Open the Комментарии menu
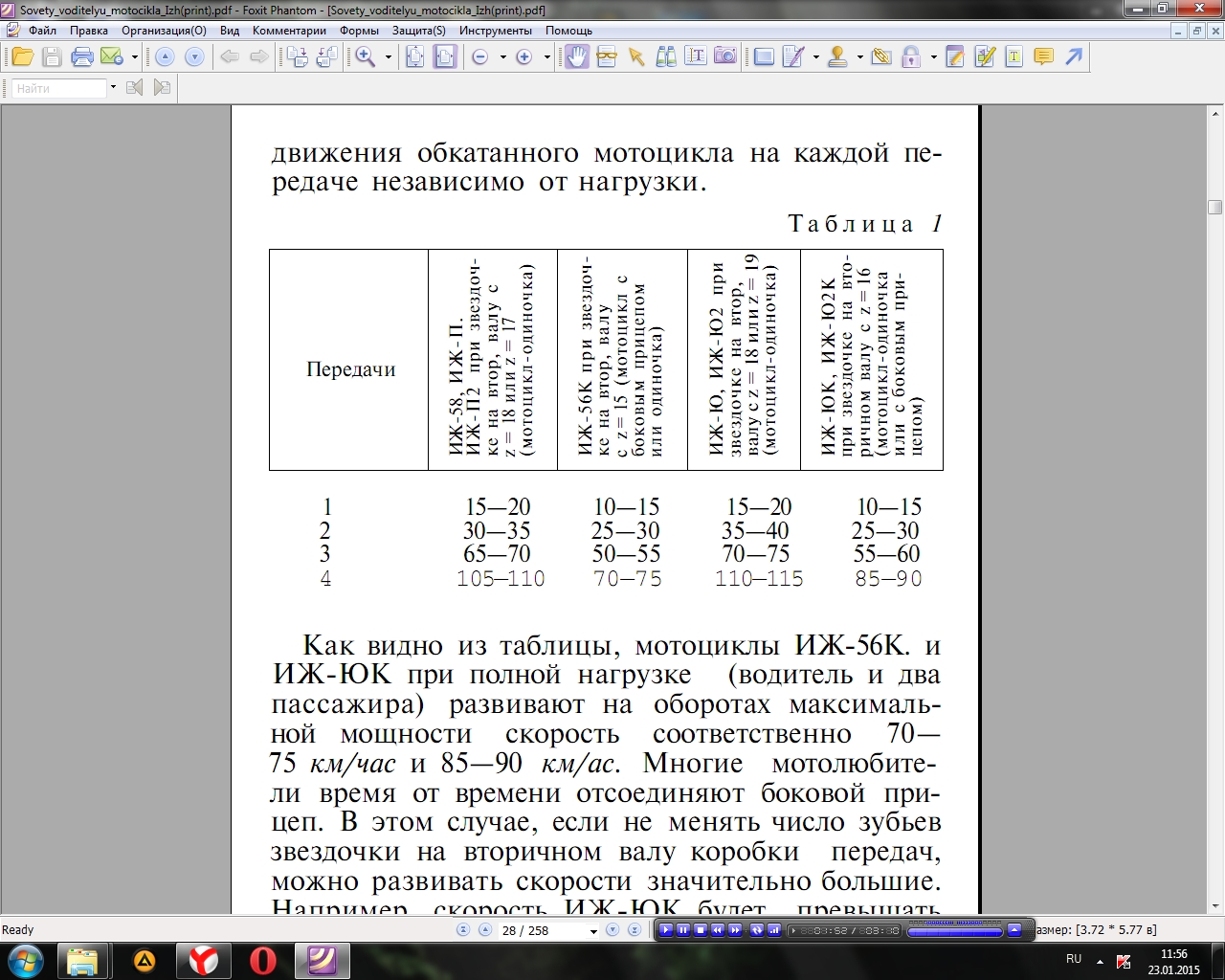This screenshot has height=980, width=1225. pyautogui.click(x=289, y=31)
